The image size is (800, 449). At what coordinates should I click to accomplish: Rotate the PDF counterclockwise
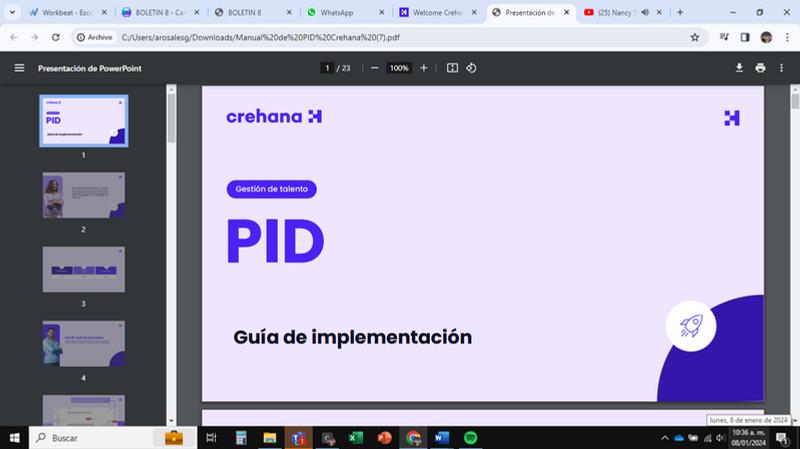[471, 68]
